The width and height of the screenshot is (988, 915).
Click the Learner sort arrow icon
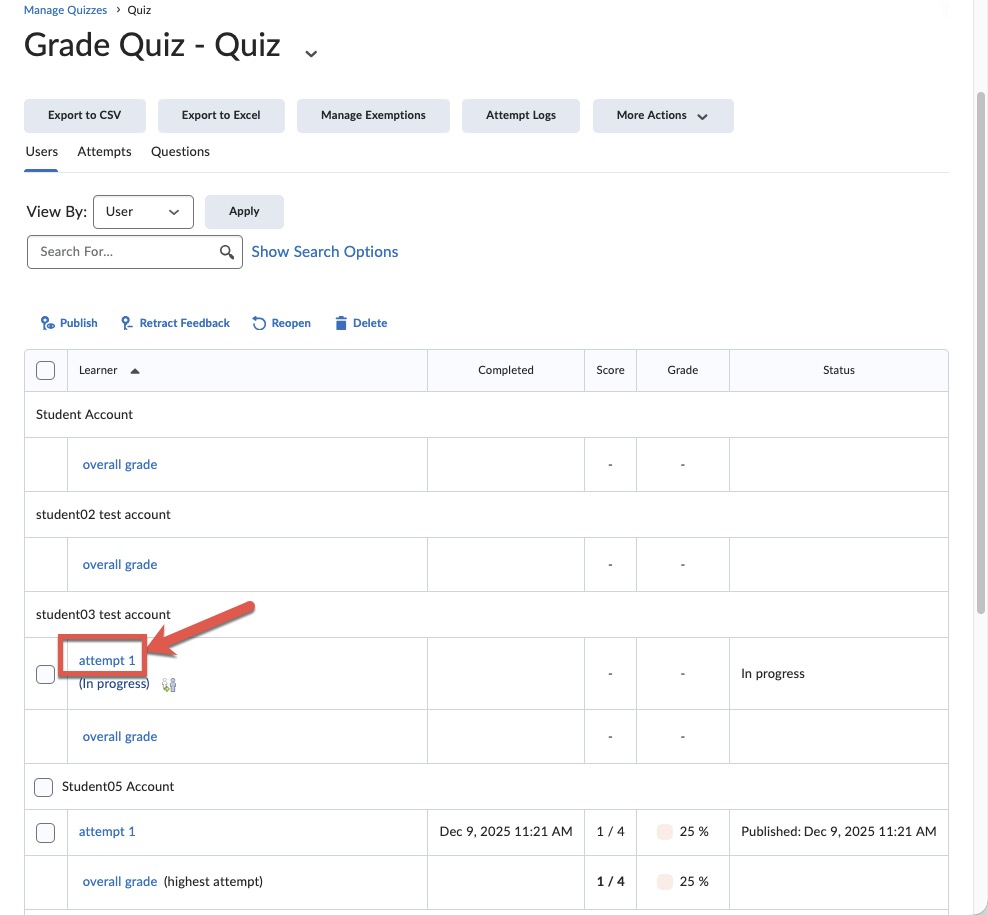pyautogui.click(x=135, y=371)
